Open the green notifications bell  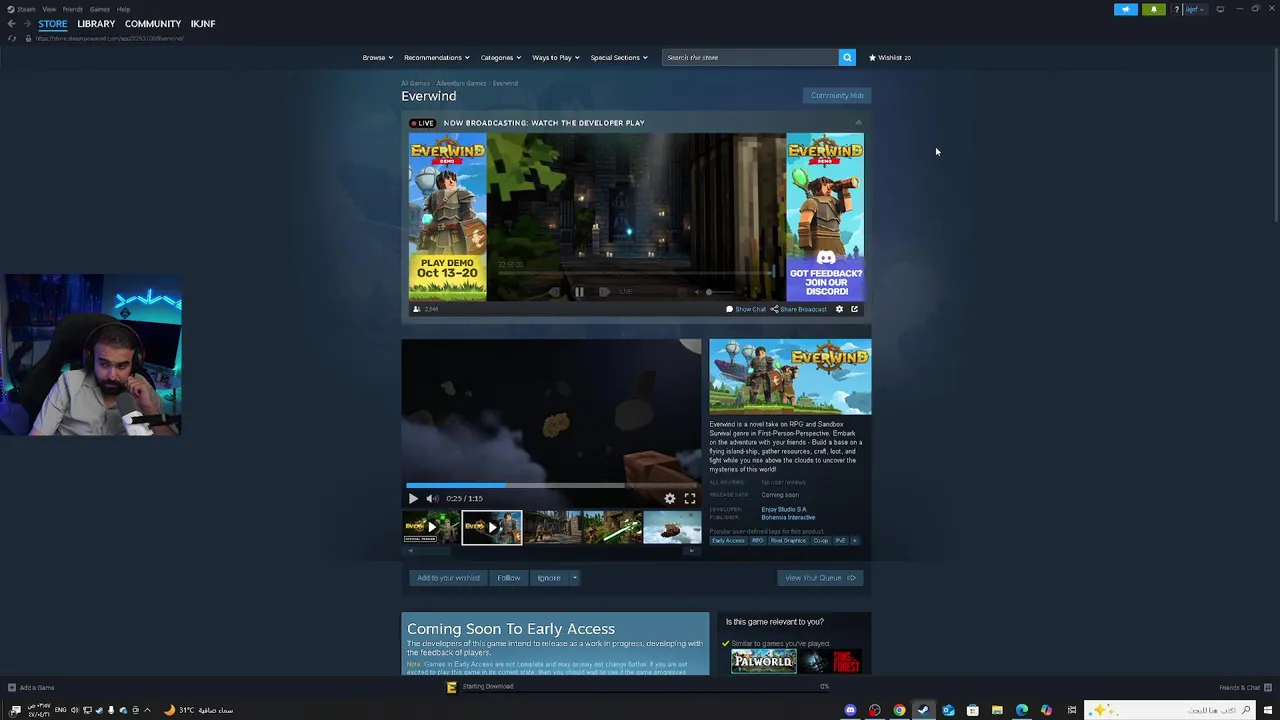1154,9
